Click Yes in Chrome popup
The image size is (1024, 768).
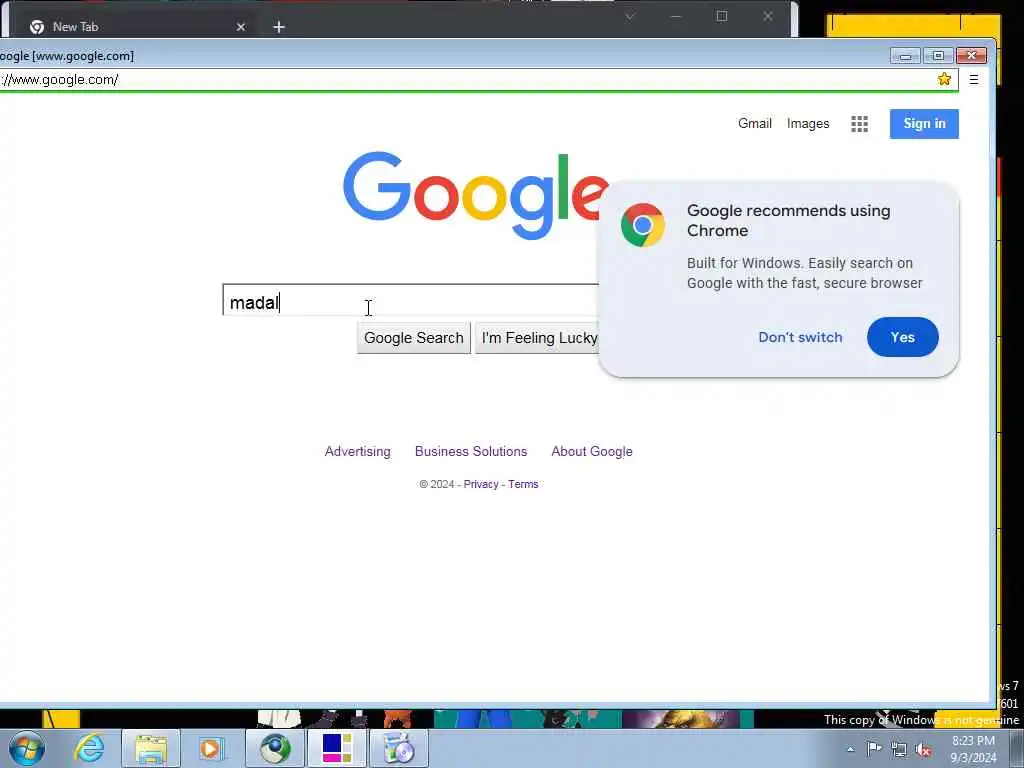[x=903, y=337]
